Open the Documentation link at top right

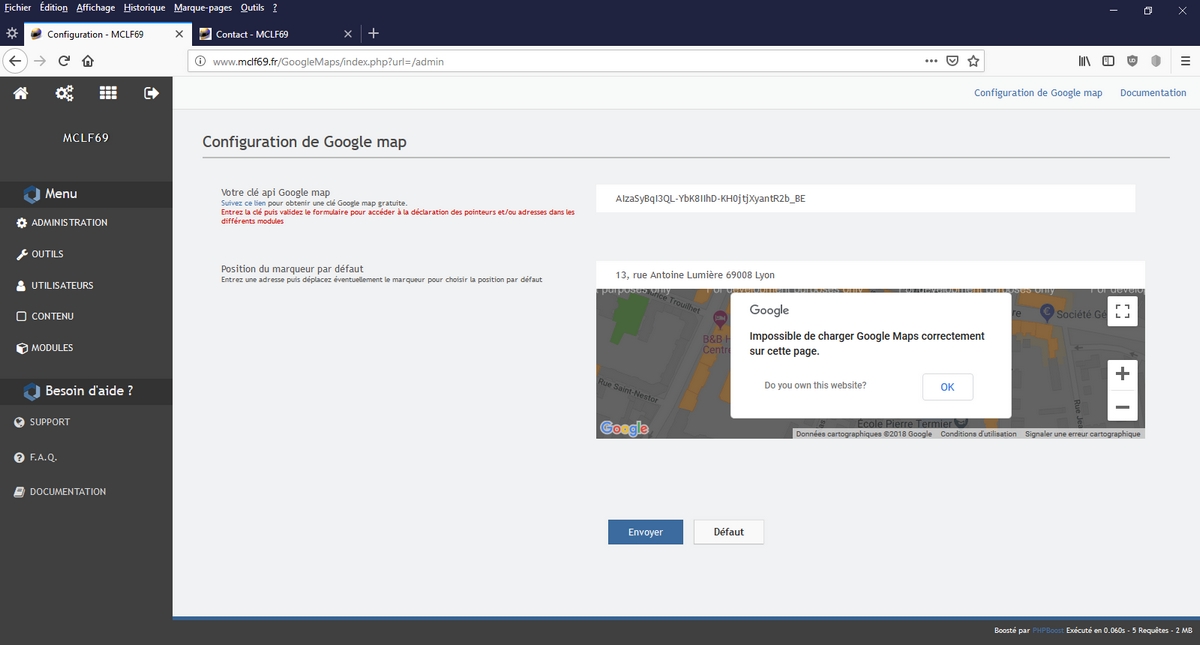(1153, 93)
